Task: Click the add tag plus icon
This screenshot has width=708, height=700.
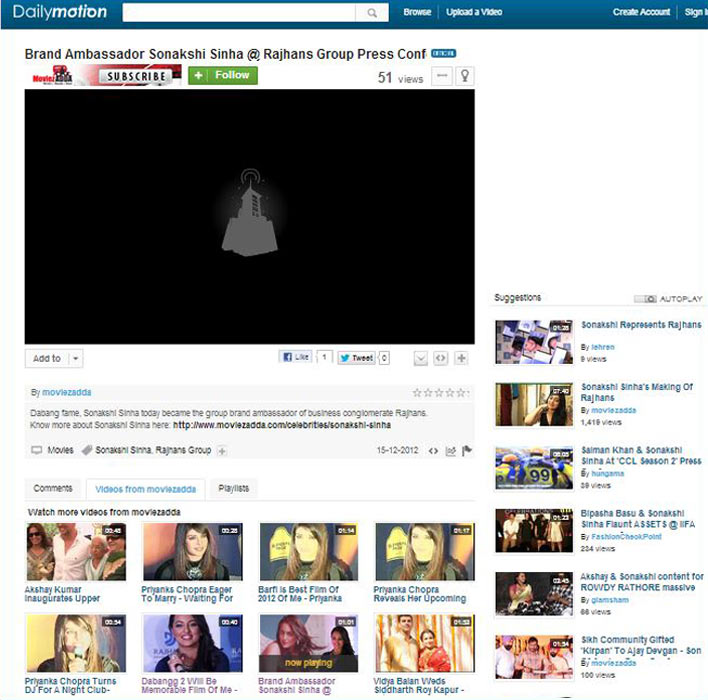Action: 222,451
